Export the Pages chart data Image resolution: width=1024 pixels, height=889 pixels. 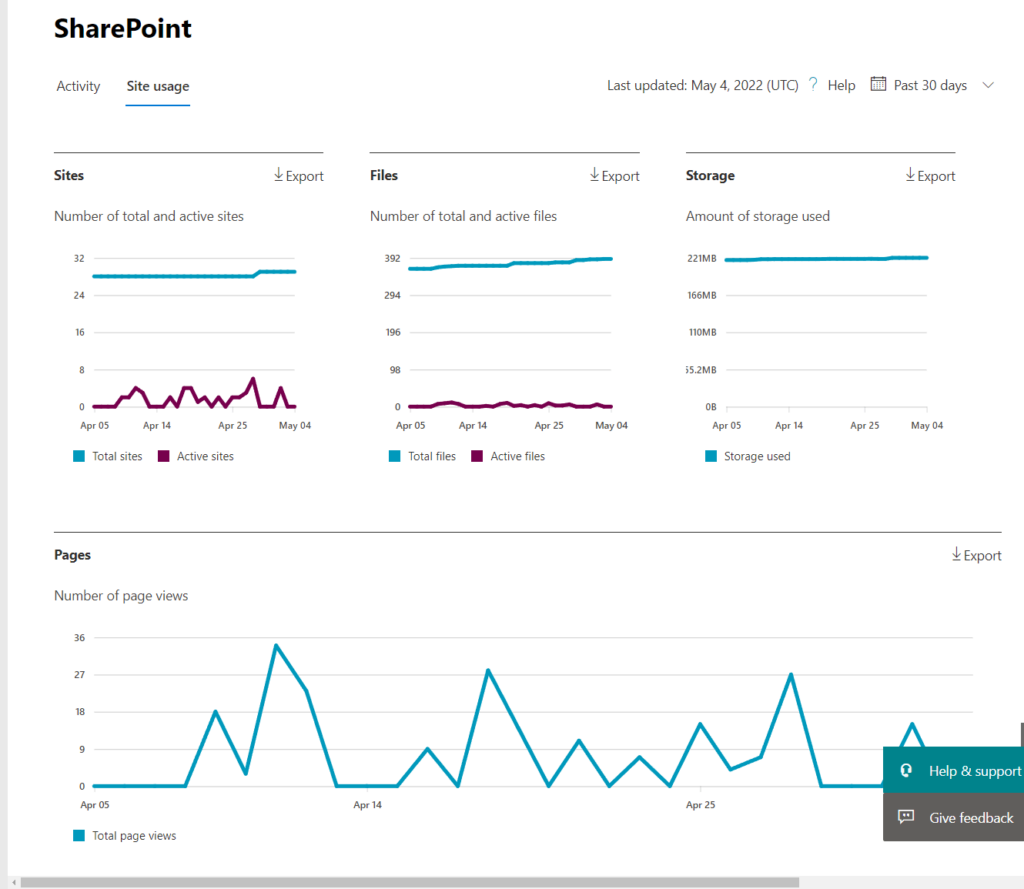[x=976, y=555]
